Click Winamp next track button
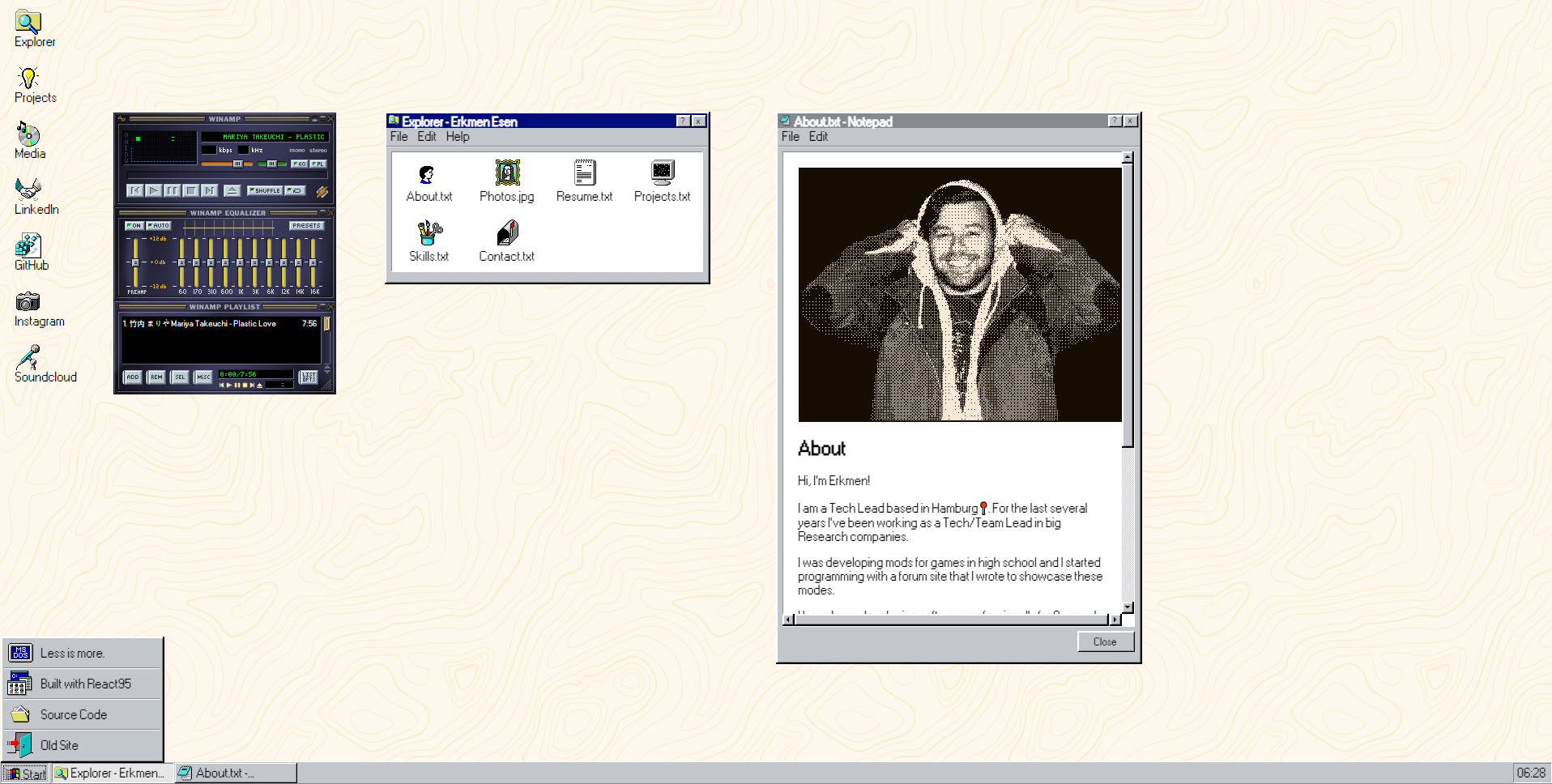This screenshot has height=784, width=1552. click(x=210, y=190)
